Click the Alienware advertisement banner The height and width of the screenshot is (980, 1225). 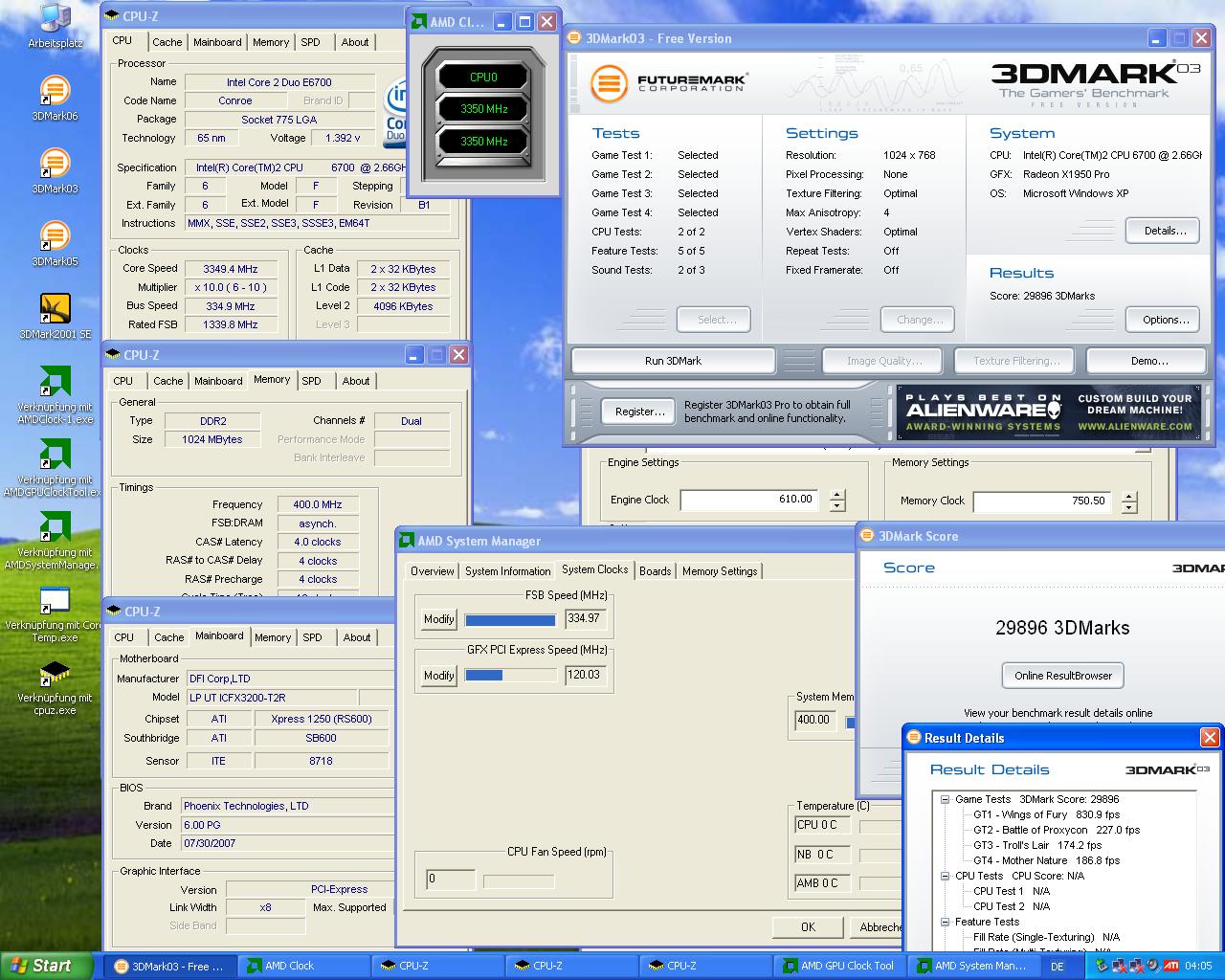(1050, 412)
